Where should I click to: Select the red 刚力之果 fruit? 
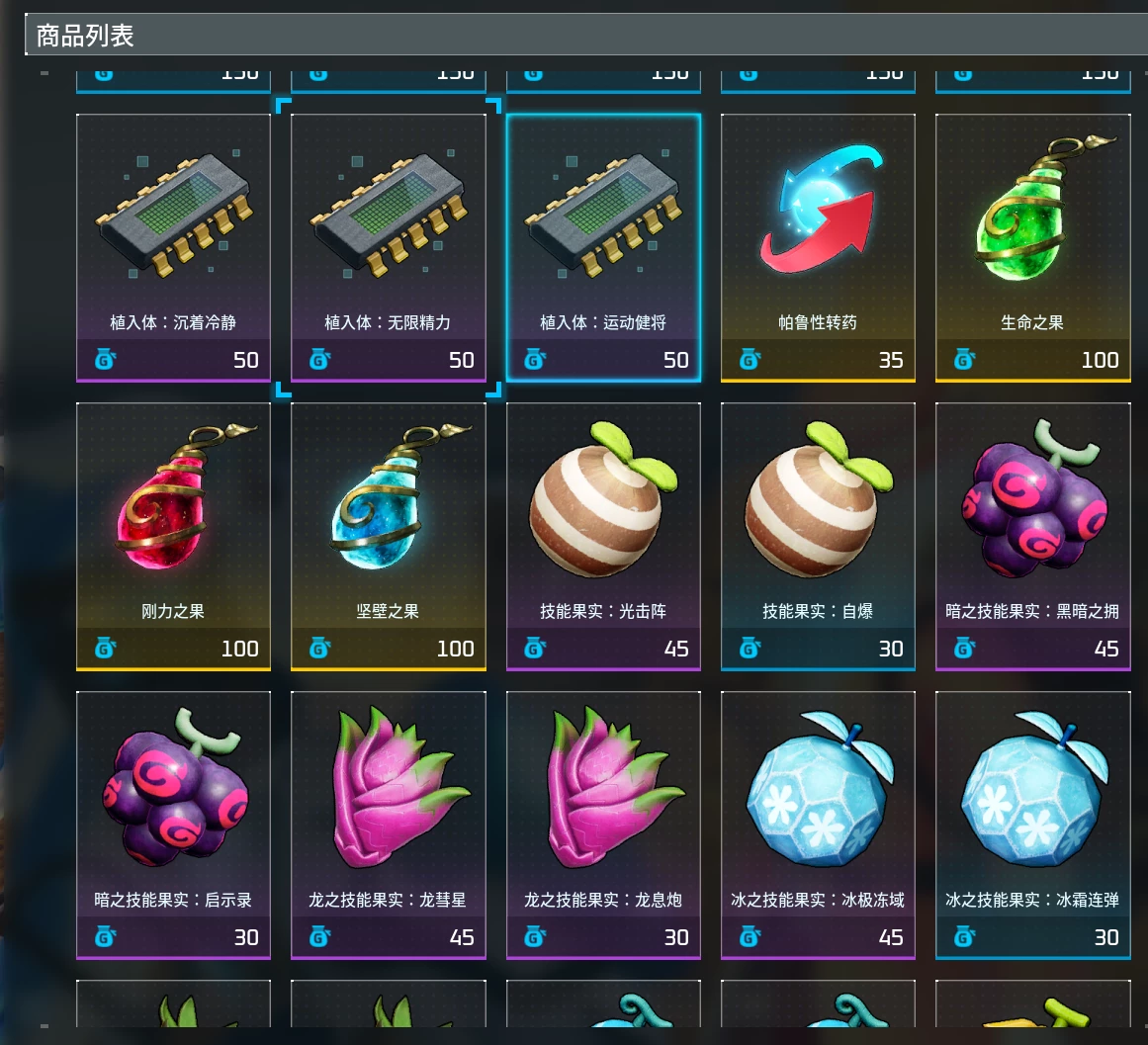(173, 537)
